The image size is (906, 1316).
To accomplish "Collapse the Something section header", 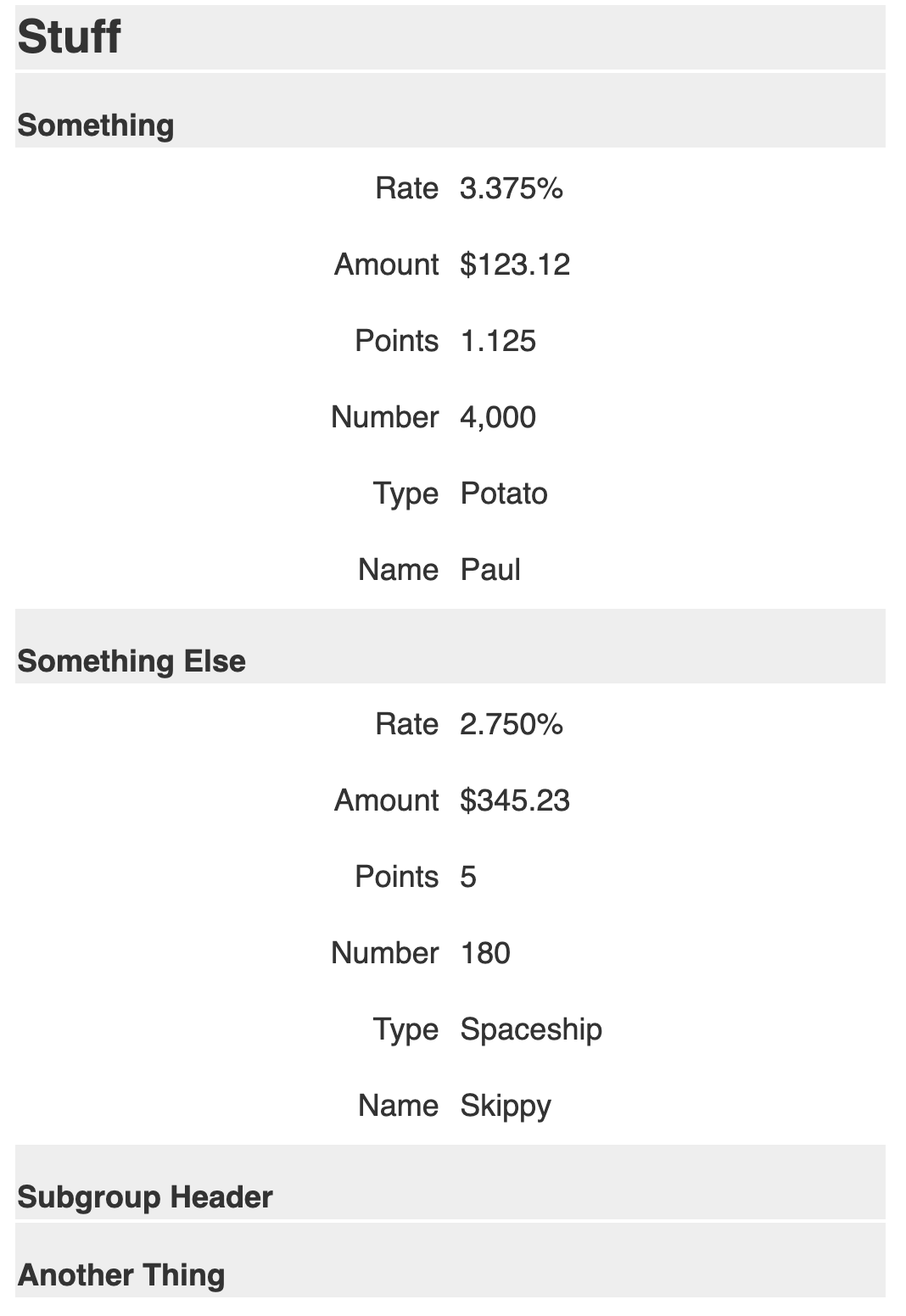I will (450, 110).
